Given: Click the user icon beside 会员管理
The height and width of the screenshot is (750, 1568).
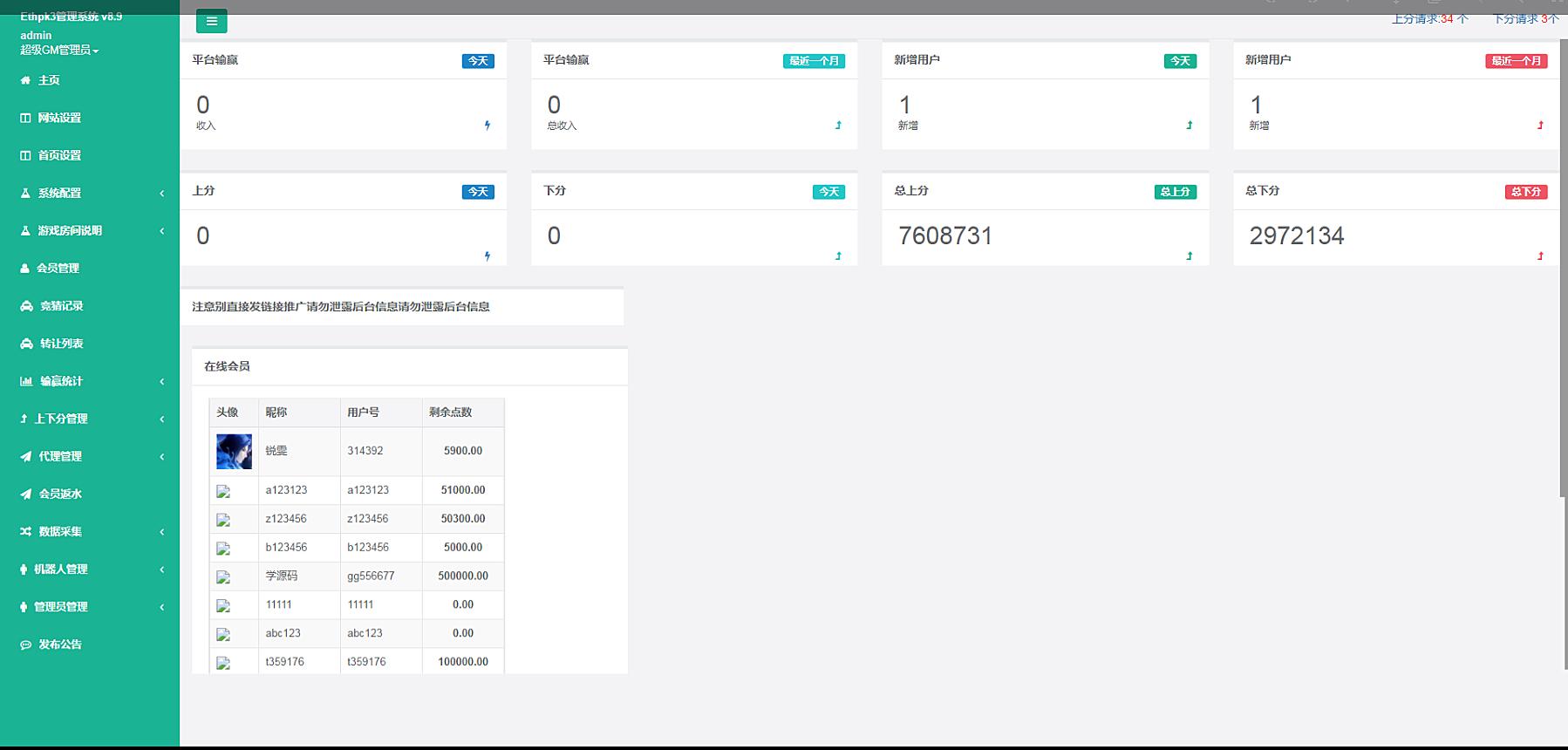Looking at the screenshot, I should [x=25, y=269].
